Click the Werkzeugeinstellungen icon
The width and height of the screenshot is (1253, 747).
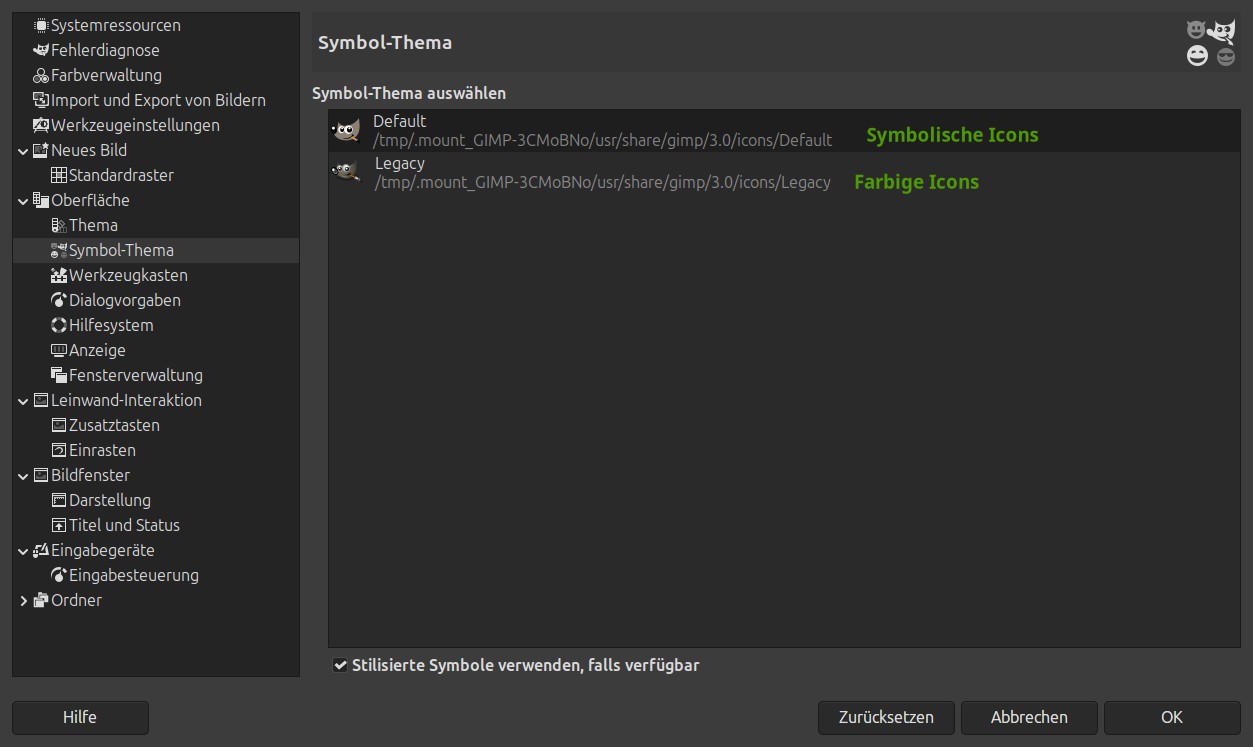(x=41, y=125)
